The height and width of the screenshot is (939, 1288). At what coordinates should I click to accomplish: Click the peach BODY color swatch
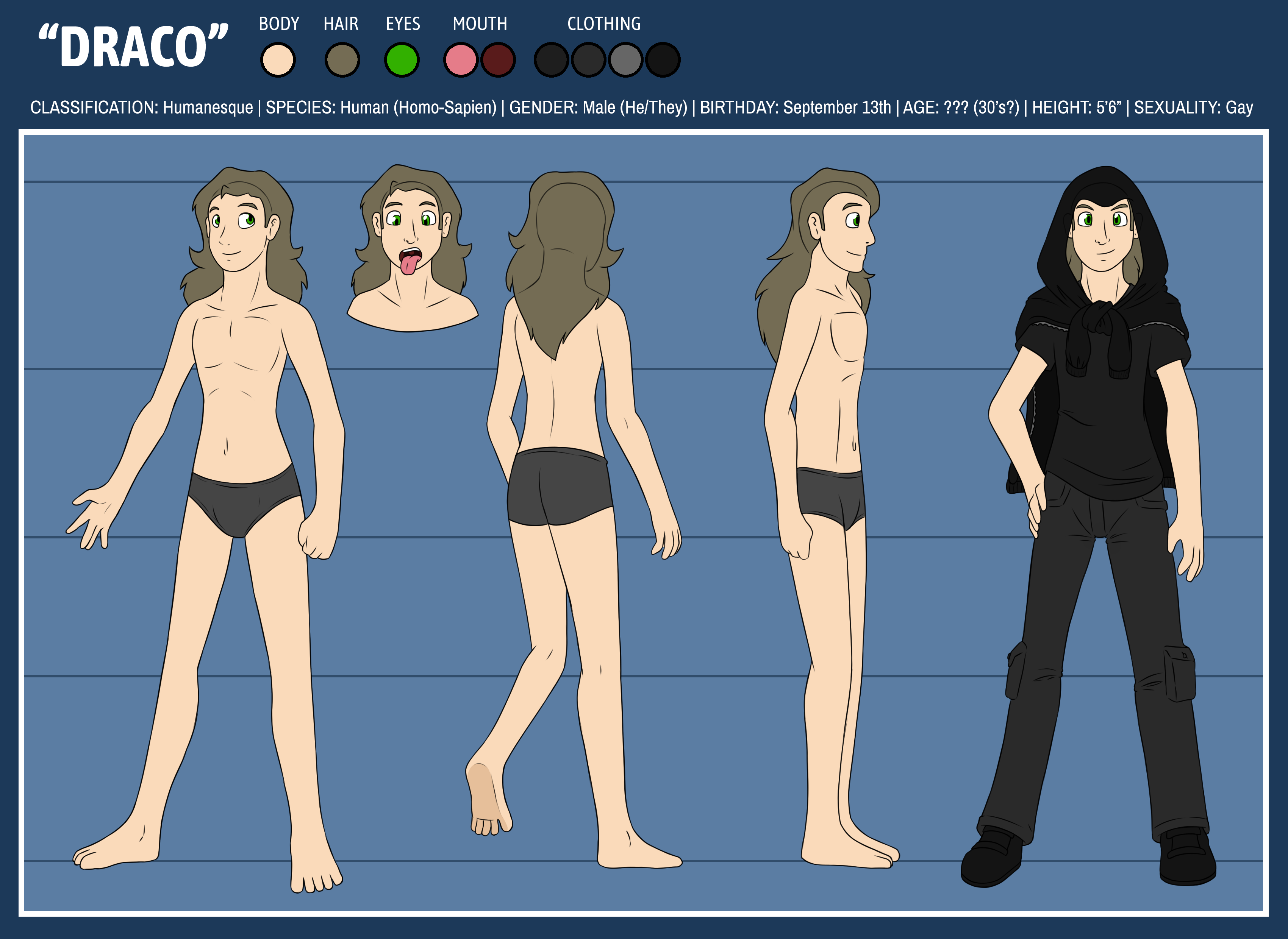[278, 60]
